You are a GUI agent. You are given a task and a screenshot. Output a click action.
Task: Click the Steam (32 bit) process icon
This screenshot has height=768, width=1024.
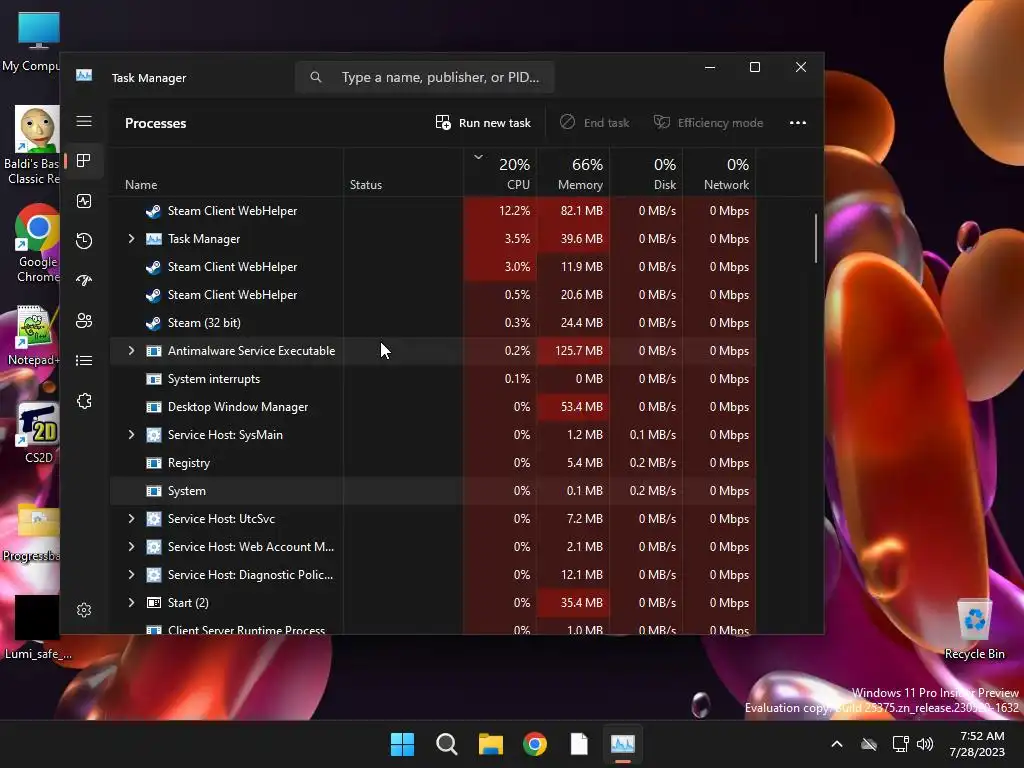click(153, 323)
